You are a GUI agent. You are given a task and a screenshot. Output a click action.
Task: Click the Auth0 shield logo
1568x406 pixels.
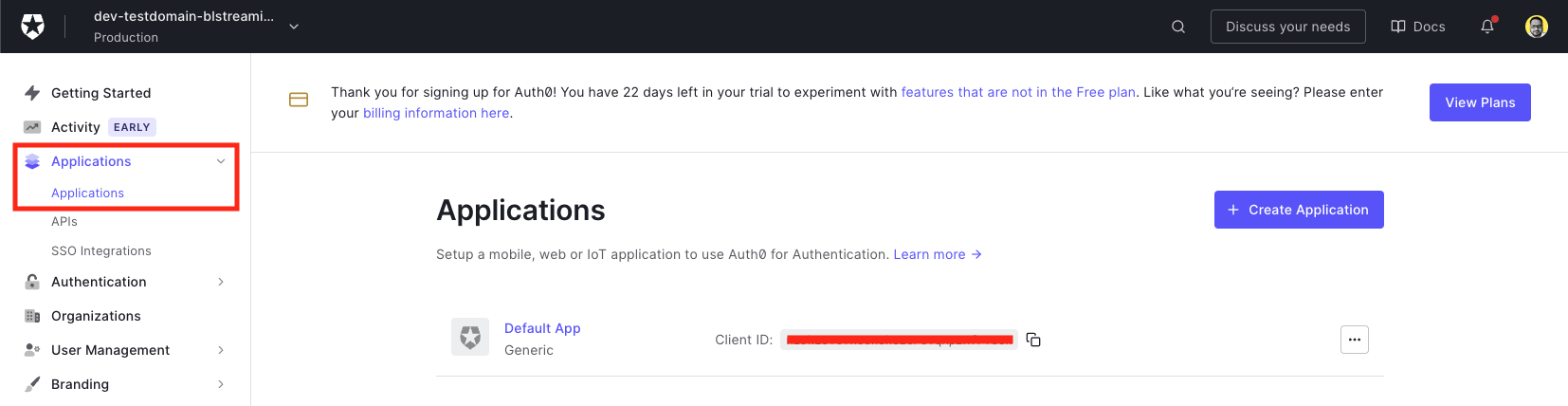32,27
